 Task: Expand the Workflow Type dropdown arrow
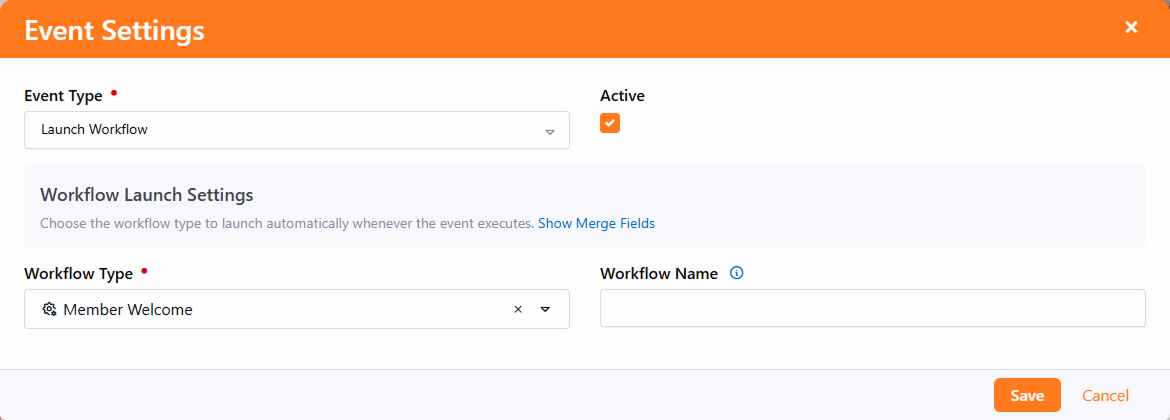tap(545, 310)
